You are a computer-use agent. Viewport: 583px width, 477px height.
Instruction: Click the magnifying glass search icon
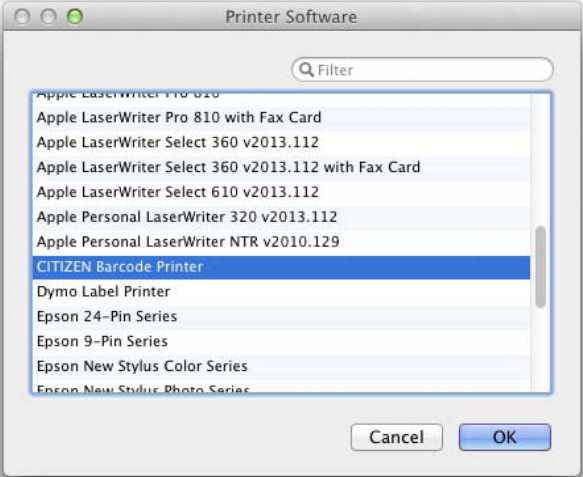(x=306, y=69)
